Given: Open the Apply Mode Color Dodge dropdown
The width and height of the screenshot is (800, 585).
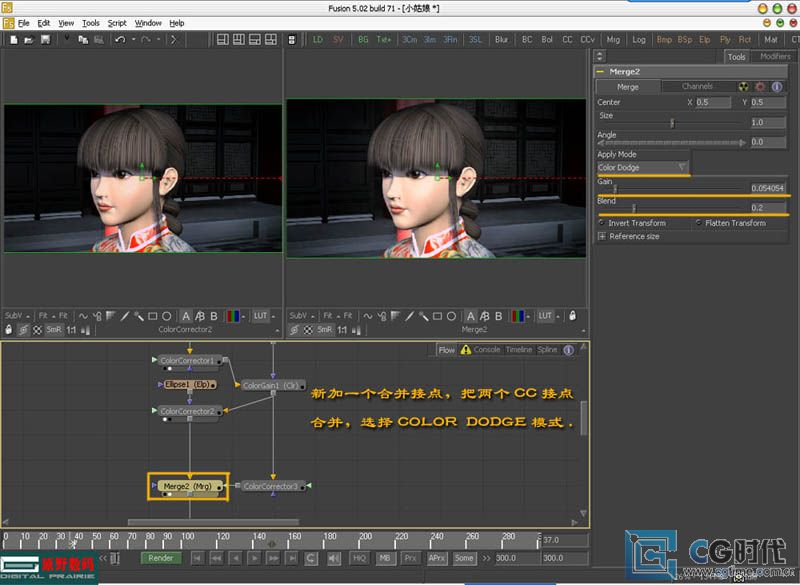Looking at the screenshot, I should tap(642, 167).
